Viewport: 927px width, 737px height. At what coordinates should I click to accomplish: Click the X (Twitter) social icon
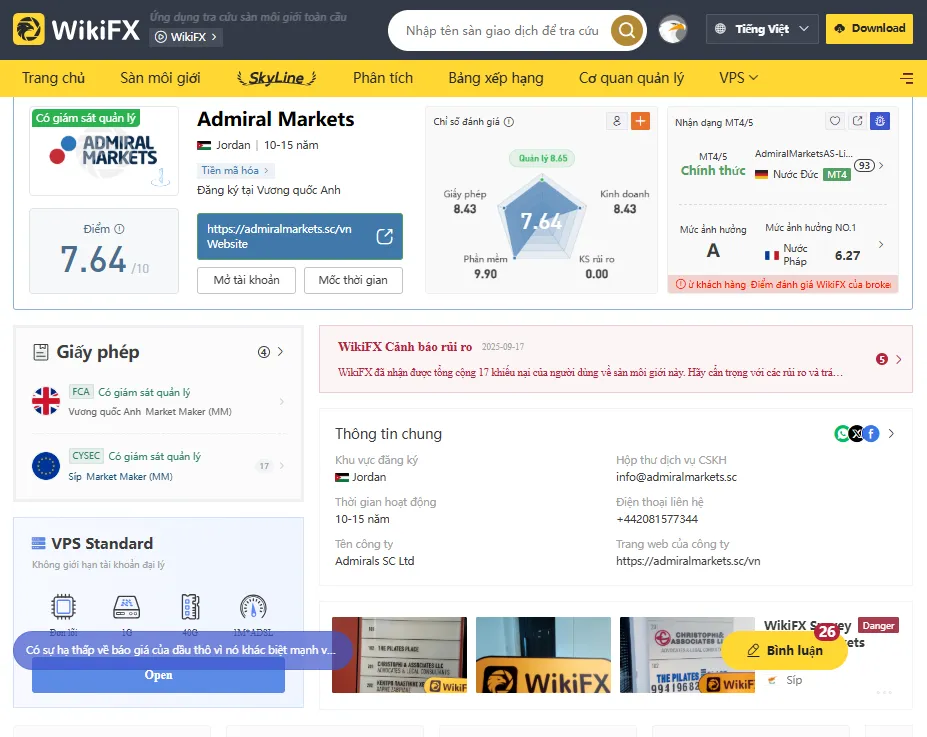click(856, 434)
